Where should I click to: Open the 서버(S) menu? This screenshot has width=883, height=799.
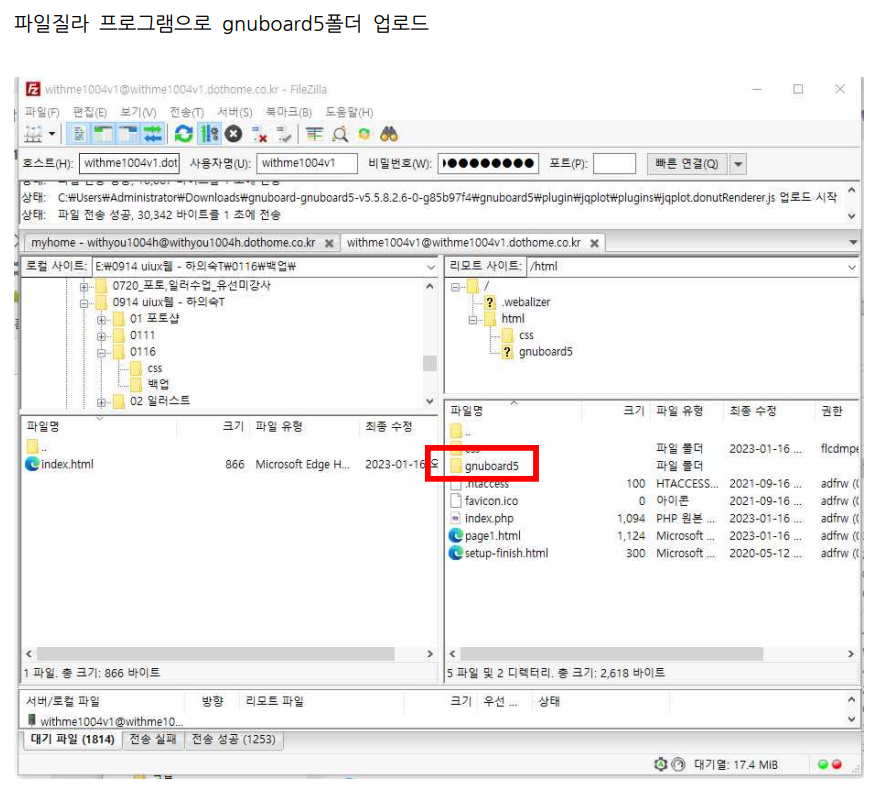pos(235,112)
